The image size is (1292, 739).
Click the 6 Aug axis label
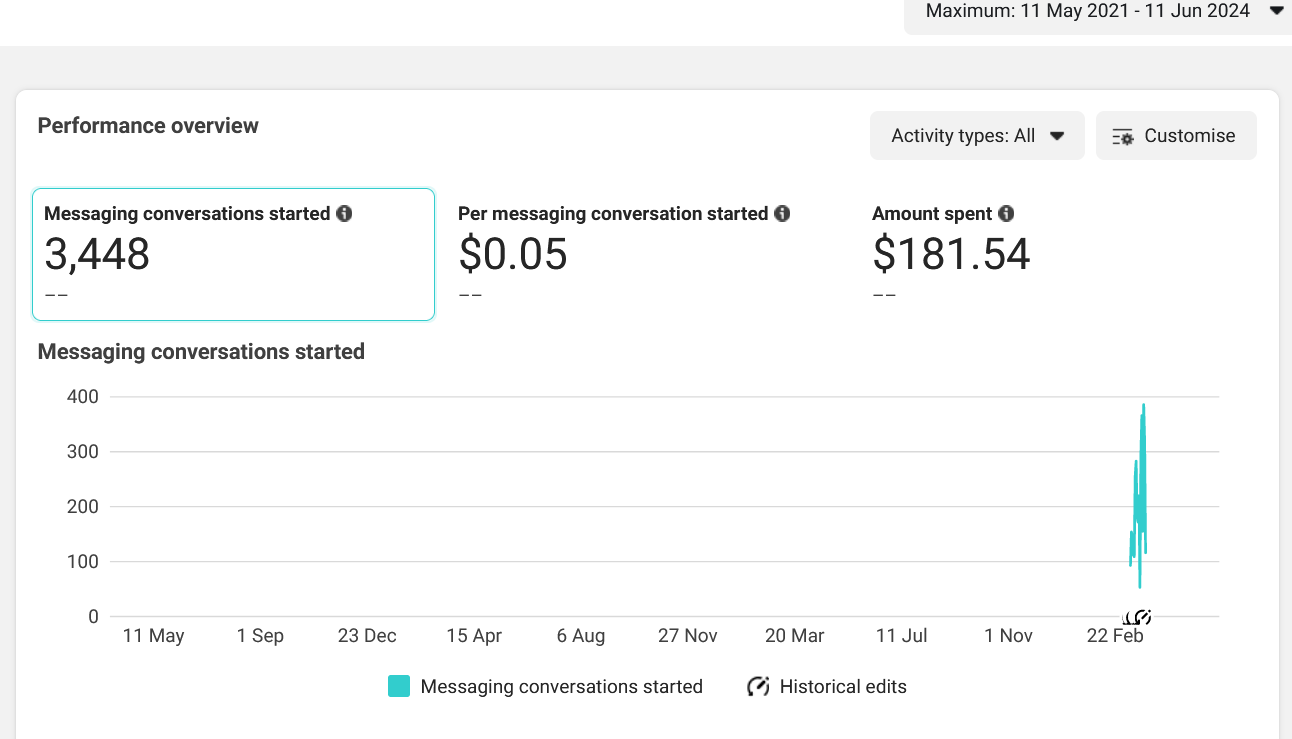point(581,636)
